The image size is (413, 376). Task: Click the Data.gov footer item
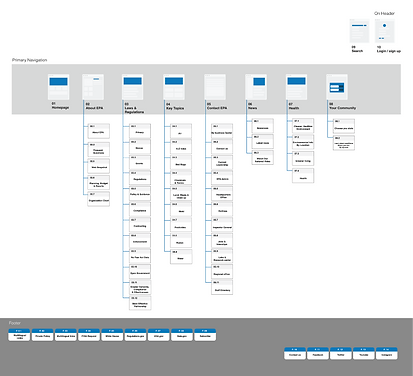[x=182, y=335]
